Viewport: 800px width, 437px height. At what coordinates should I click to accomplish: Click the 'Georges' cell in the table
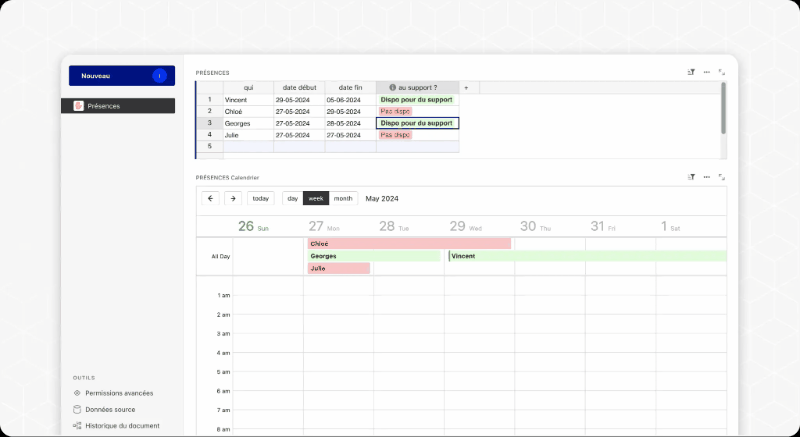248,123
